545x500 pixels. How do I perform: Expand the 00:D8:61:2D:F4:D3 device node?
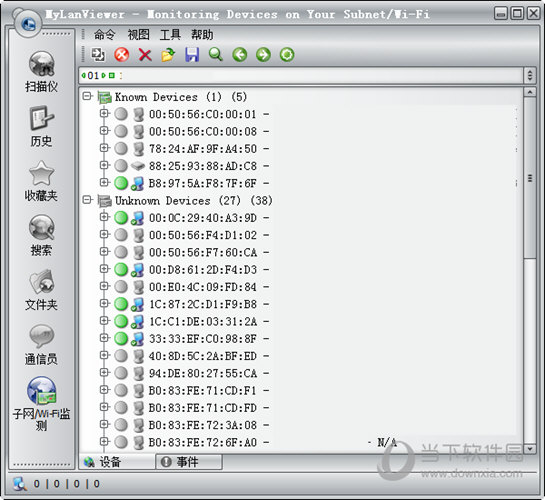[x=104, y=268]
